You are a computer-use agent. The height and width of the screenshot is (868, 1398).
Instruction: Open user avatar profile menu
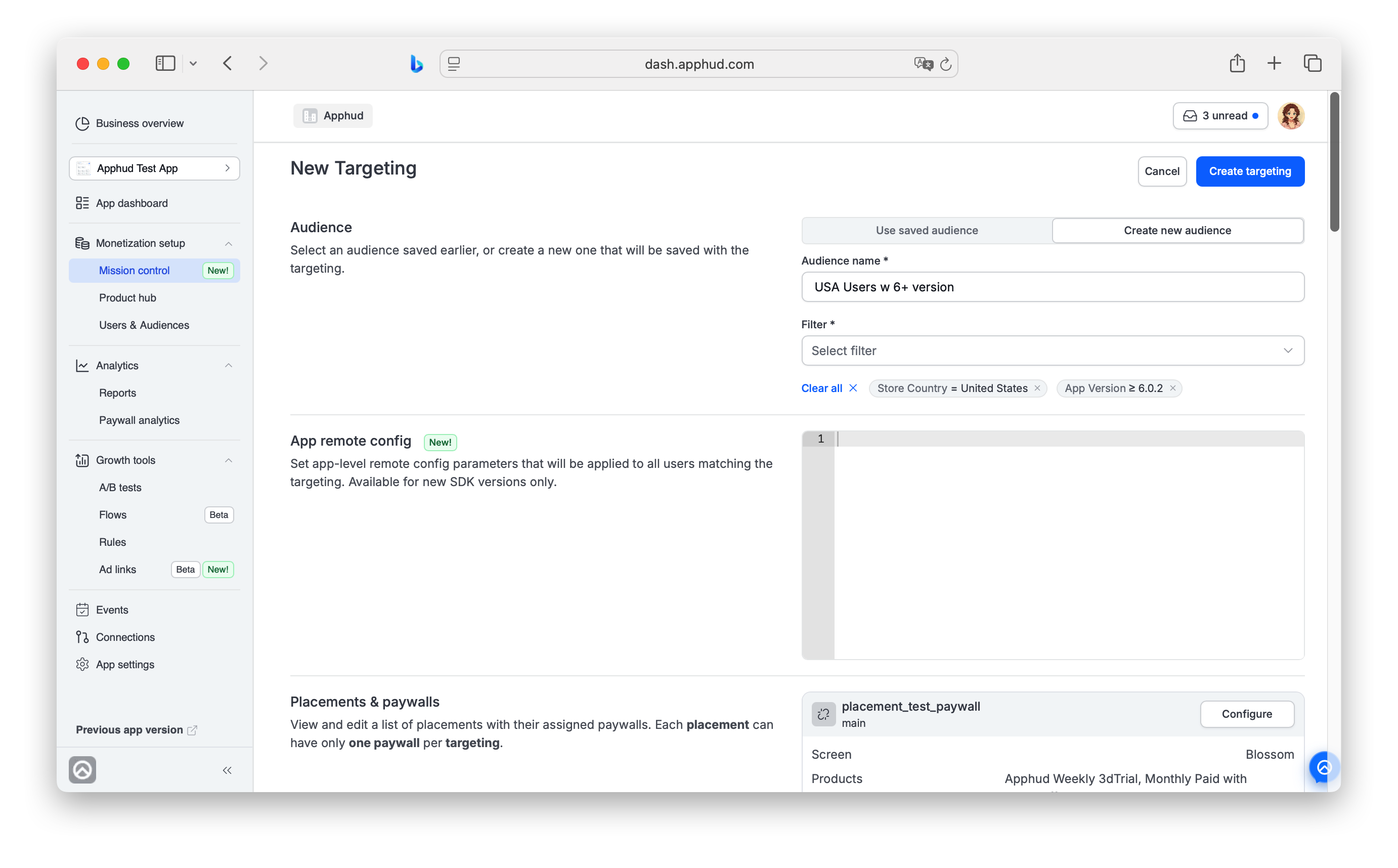[x=1292, y=116]
